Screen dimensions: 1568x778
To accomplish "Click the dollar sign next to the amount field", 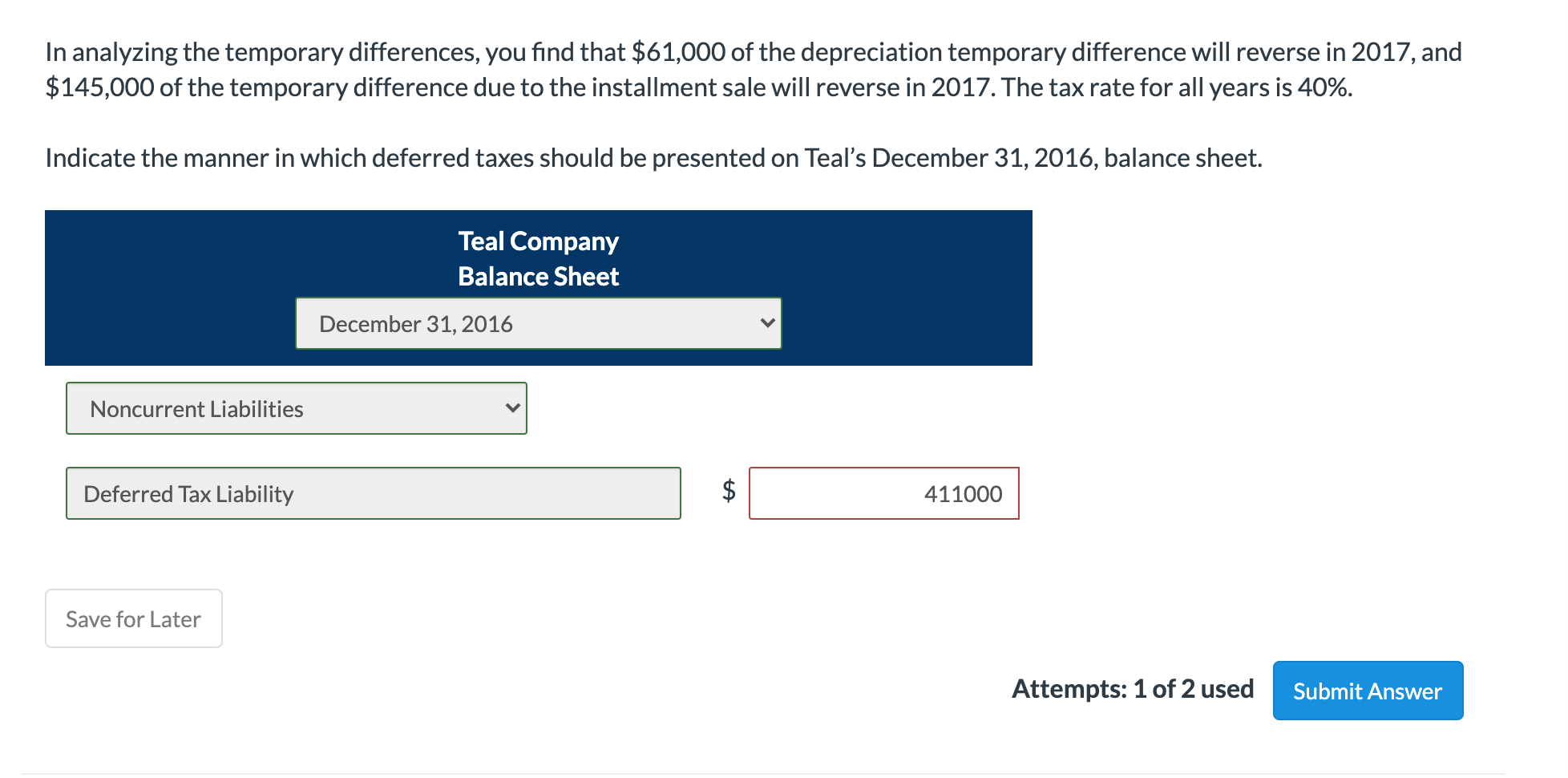I will click(x=727, y=492).
